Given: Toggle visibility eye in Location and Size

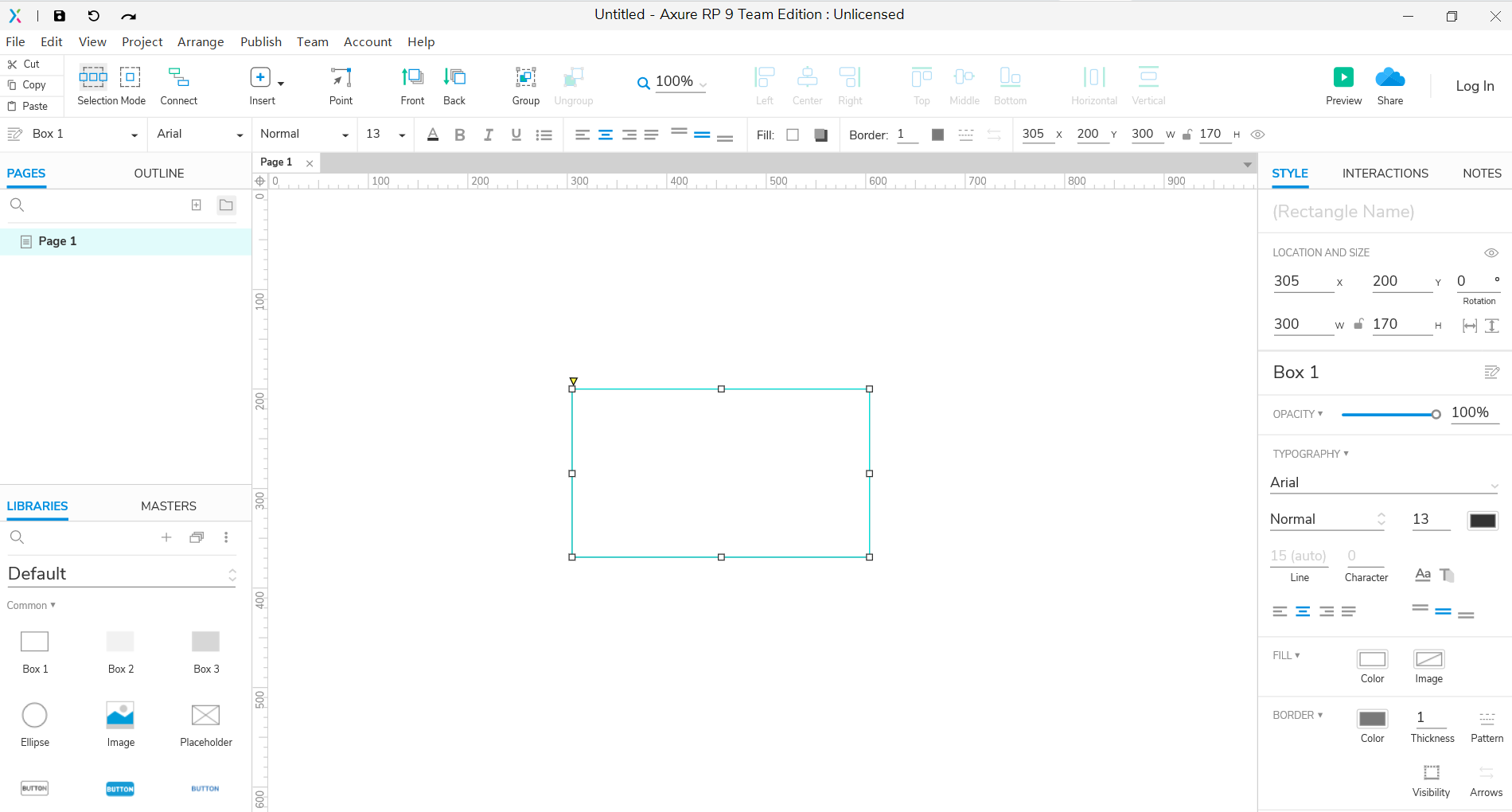Looking at the screenshot, I should point(1491,252).
